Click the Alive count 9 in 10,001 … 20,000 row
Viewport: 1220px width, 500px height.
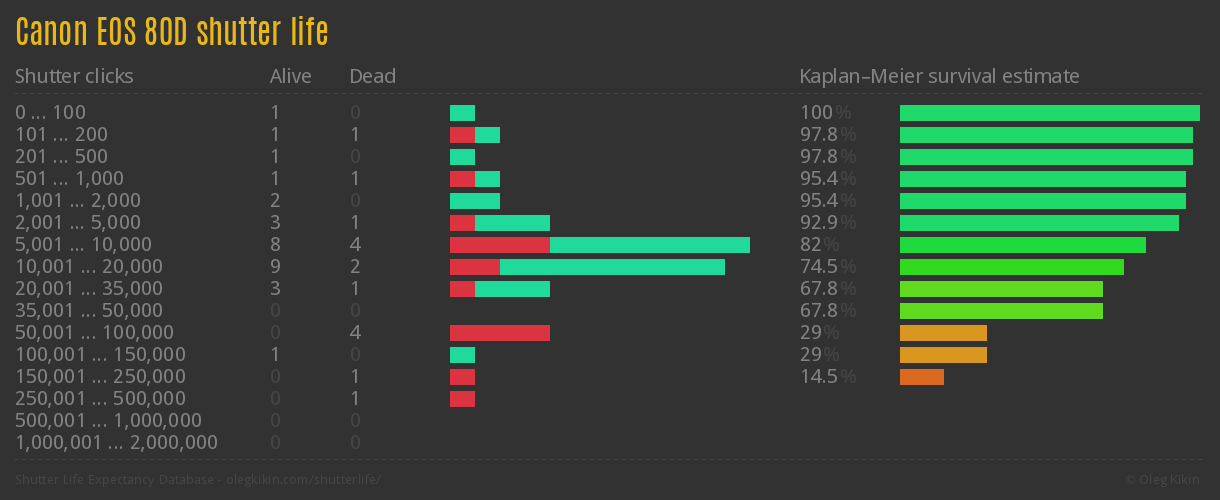coord(275,267)
